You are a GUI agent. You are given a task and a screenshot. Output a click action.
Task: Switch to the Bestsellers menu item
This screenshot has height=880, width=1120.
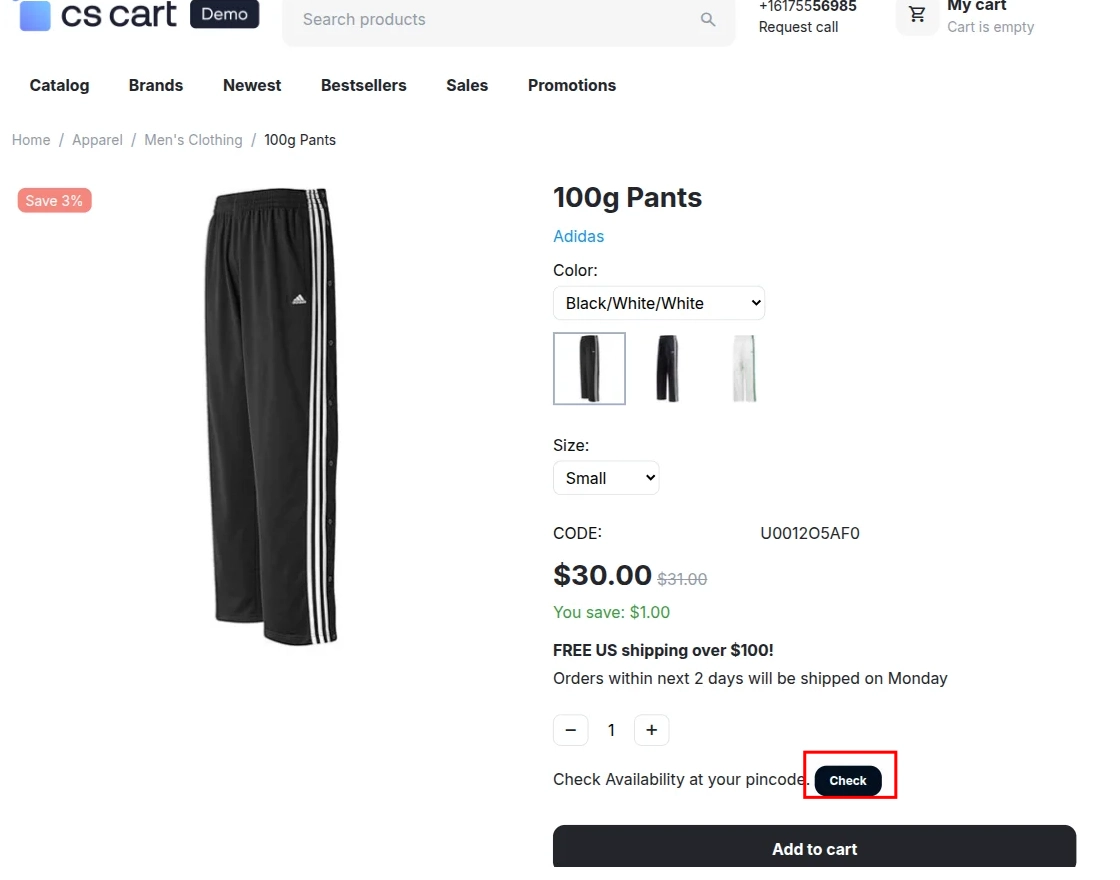363,85
